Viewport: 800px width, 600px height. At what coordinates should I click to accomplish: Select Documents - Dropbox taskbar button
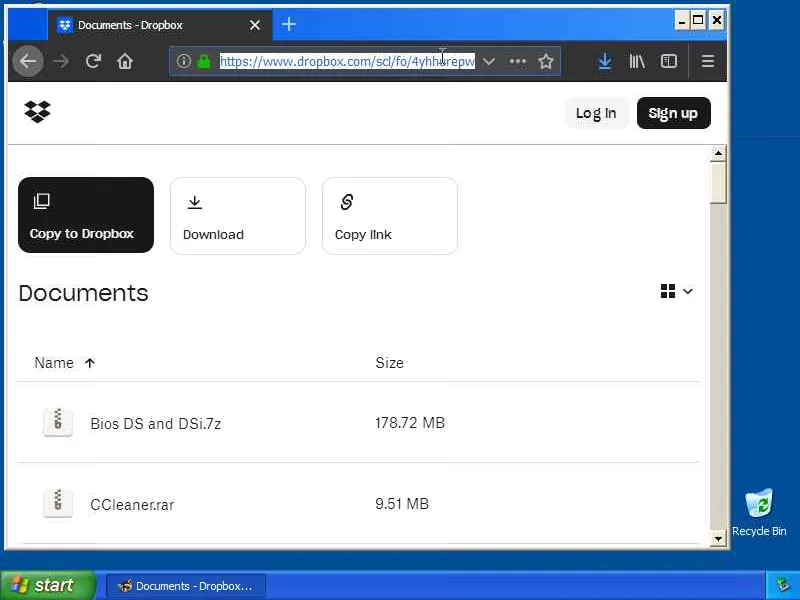tap(186, 586)
